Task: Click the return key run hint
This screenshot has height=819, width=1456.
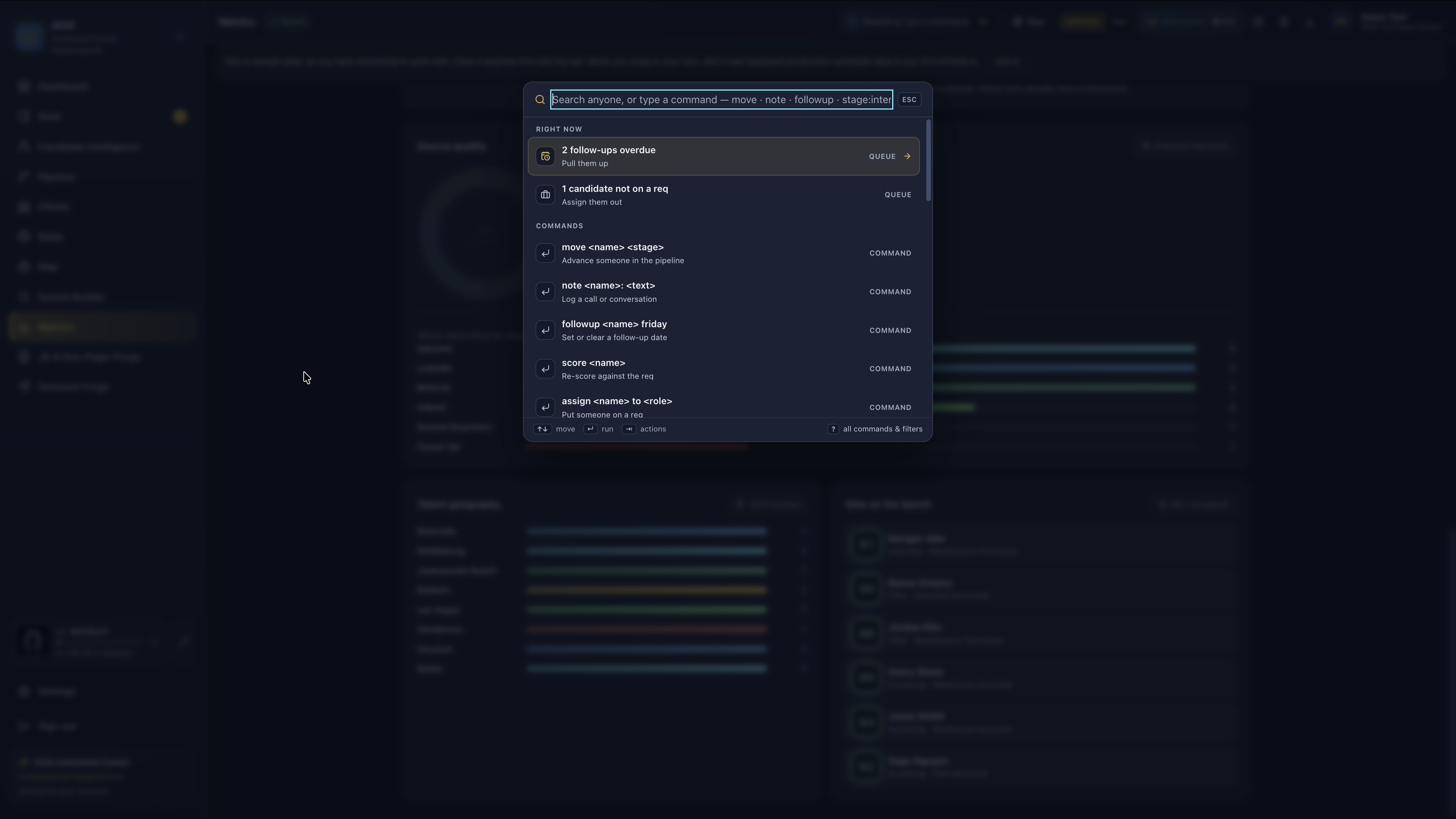Action: coord(590,429)
